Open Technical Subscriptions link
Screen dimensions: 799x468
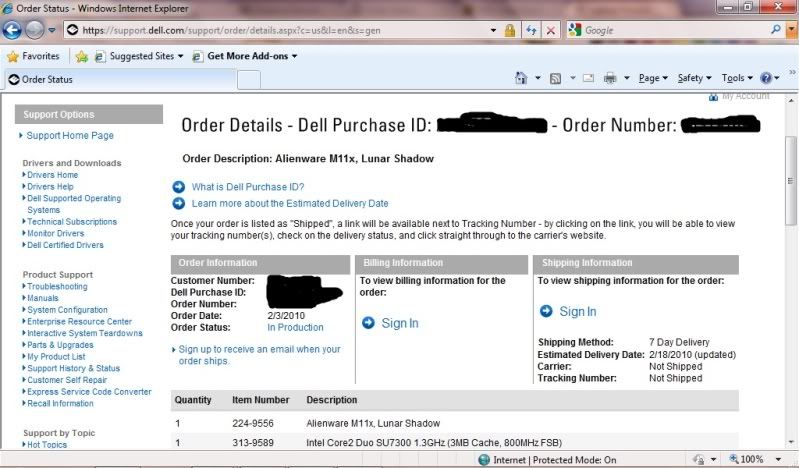pyautogui.click(x=72, y=222)
